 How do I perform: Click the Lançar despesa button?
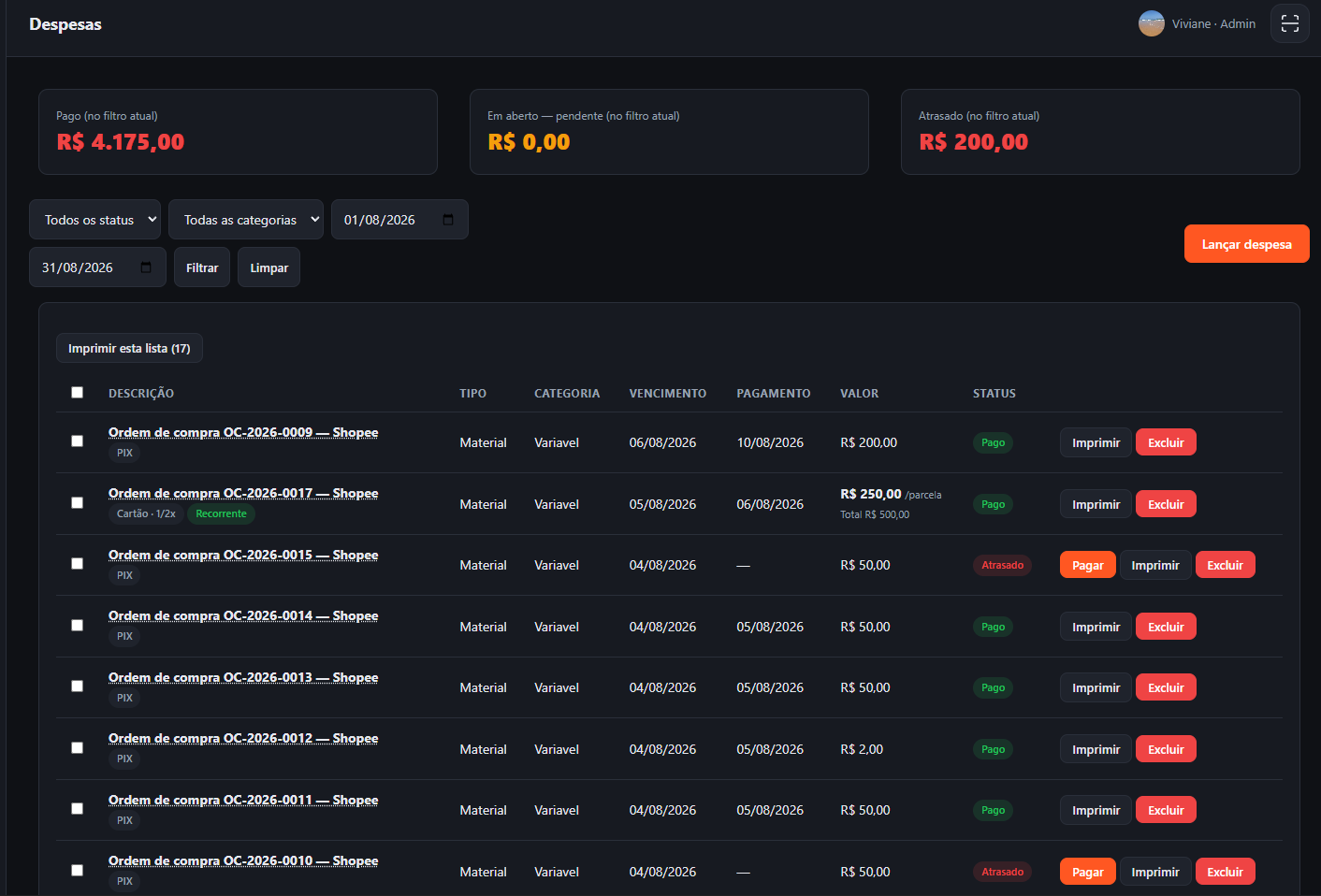point(1246,244)
